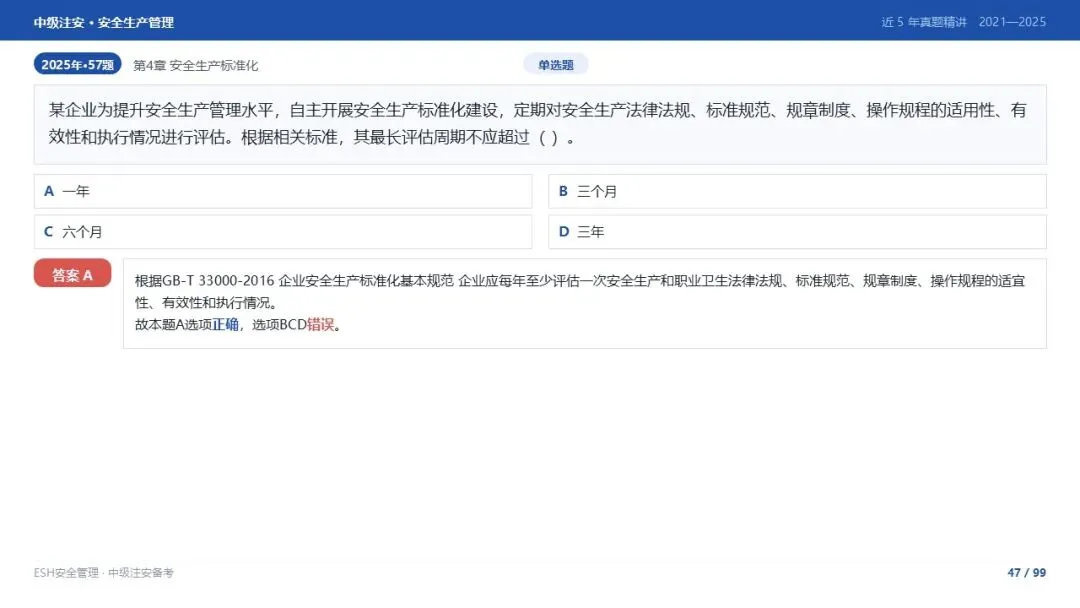Select answer option B 三个月
This screenshot has width=1080, height=608.
pos(797,191)
